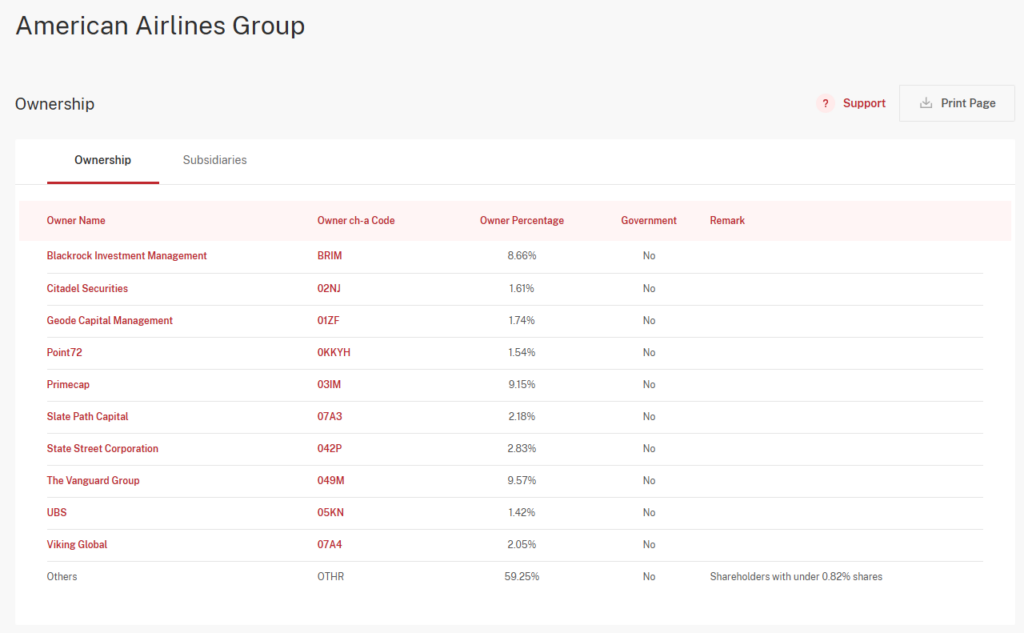1024x633 pixels.
Task: Open State Street Corporation link
Action: (x=102, y=448)
